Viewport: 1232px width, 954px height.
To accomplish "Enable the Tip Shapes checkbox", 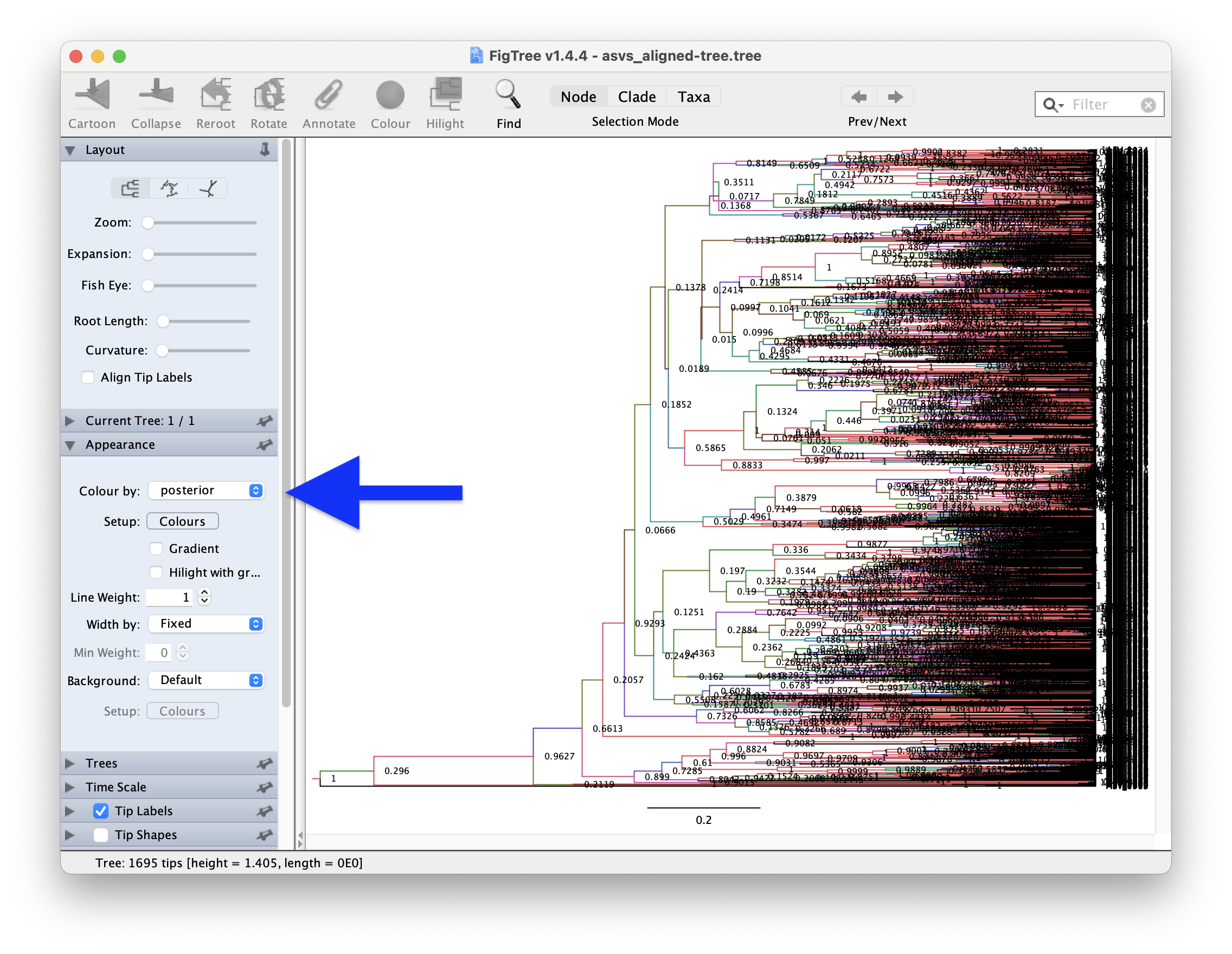I will [101, 835].
